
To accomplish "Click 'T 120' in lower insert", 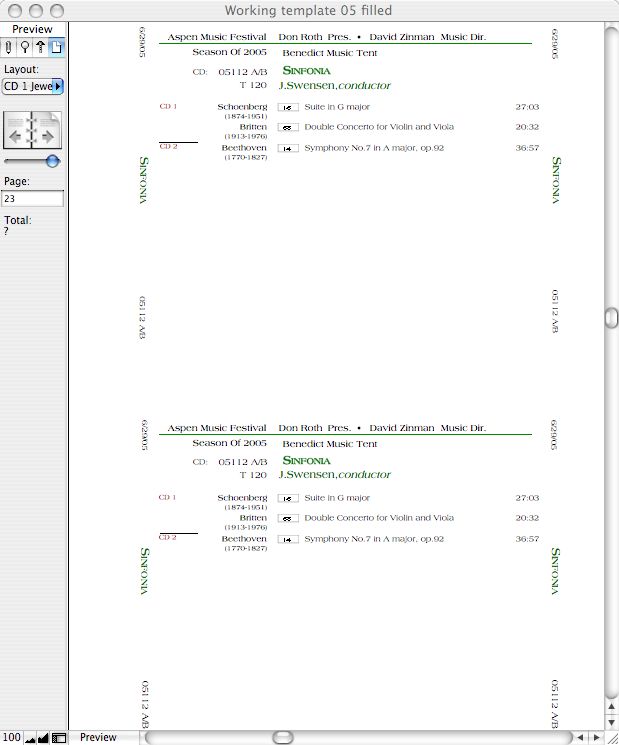I will tap(253, 475).
